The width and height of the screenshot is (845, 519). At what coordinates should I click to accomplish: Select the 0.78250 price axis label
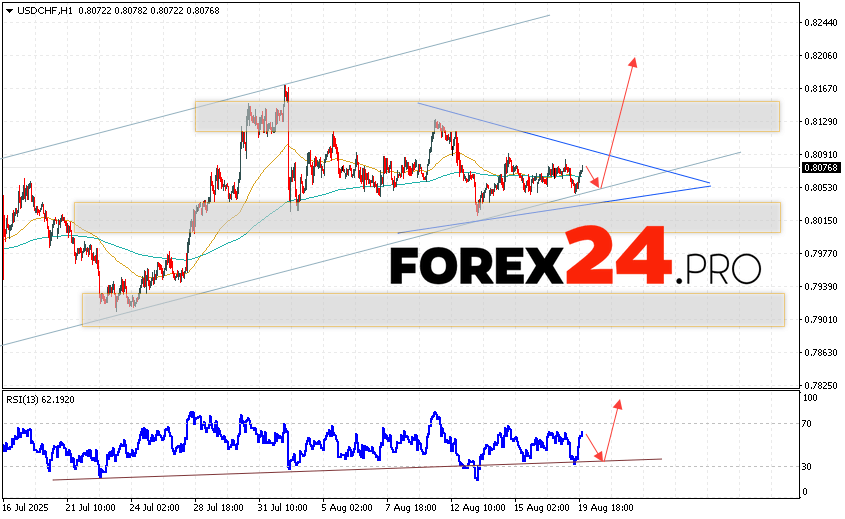pyautogui.click(x=821, y=385)
